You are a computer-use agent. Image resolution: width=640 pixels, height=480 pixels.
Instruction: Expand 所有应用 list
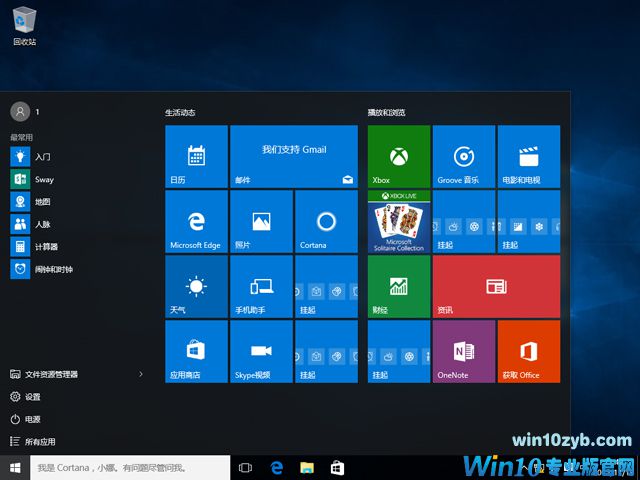click(40, 441)
